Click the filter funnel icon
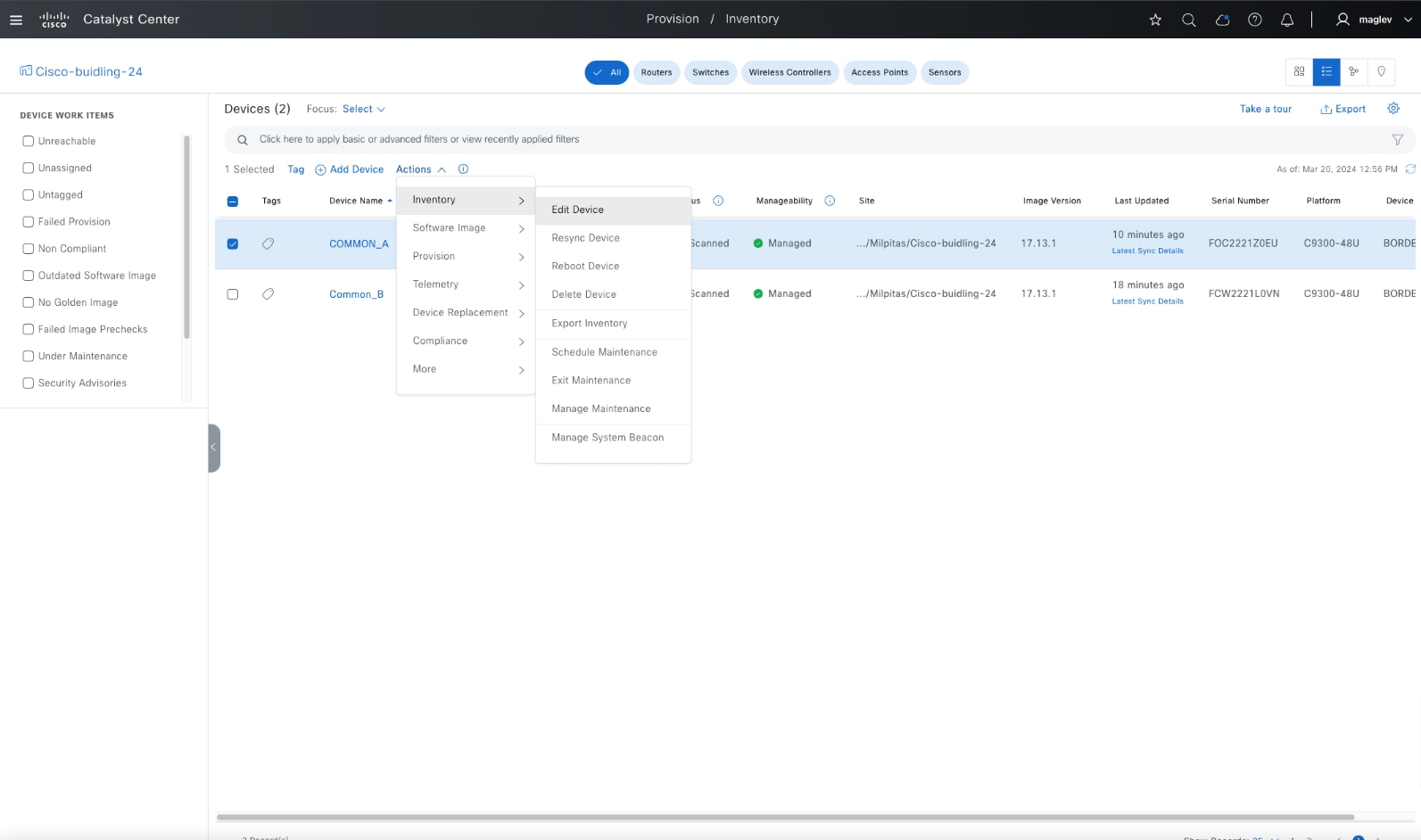Image resolution: width=1421 pixels, height=840 pixels. (x=1397, y=140)
